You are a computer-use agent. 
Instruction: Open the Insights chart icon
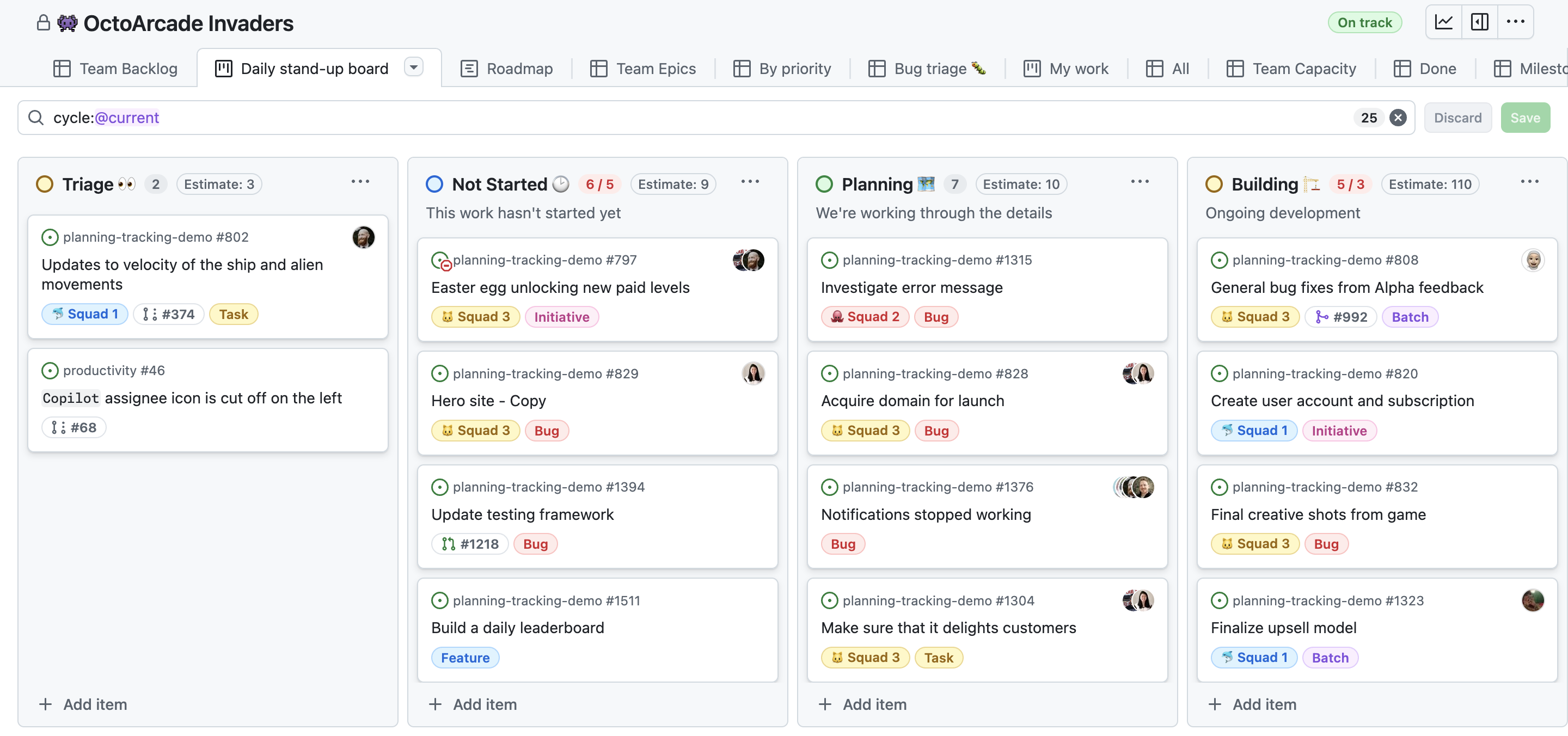click(x=1443, y=22)
